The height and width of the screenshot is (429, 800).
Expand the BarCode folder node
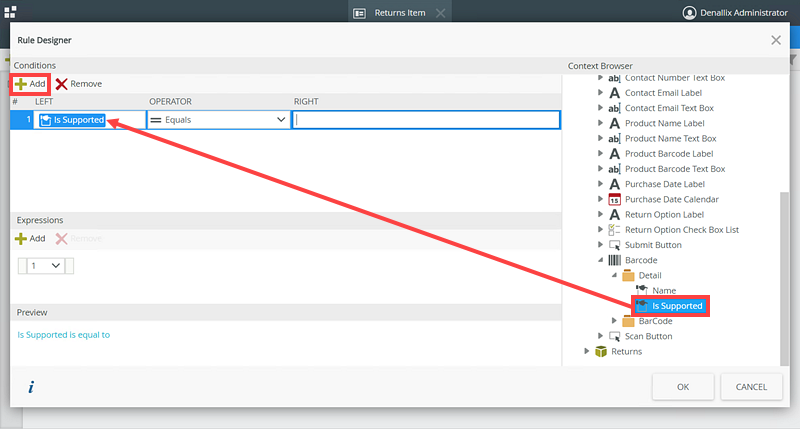tap(614, 321)
